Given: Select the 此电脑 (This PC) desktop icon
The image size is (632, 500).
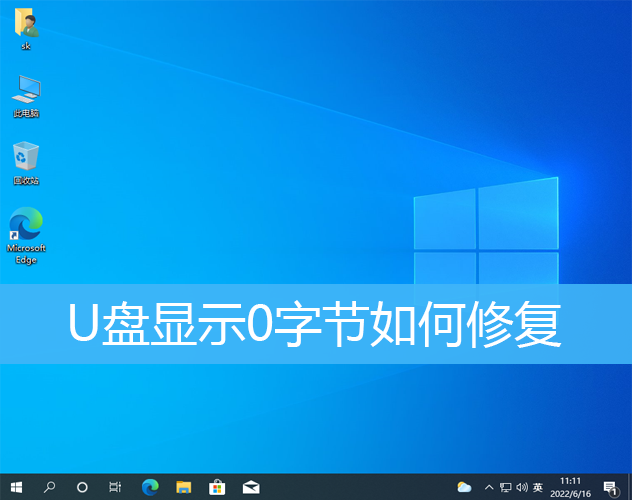Looking at the screenshot, I should tap(26, 94).
